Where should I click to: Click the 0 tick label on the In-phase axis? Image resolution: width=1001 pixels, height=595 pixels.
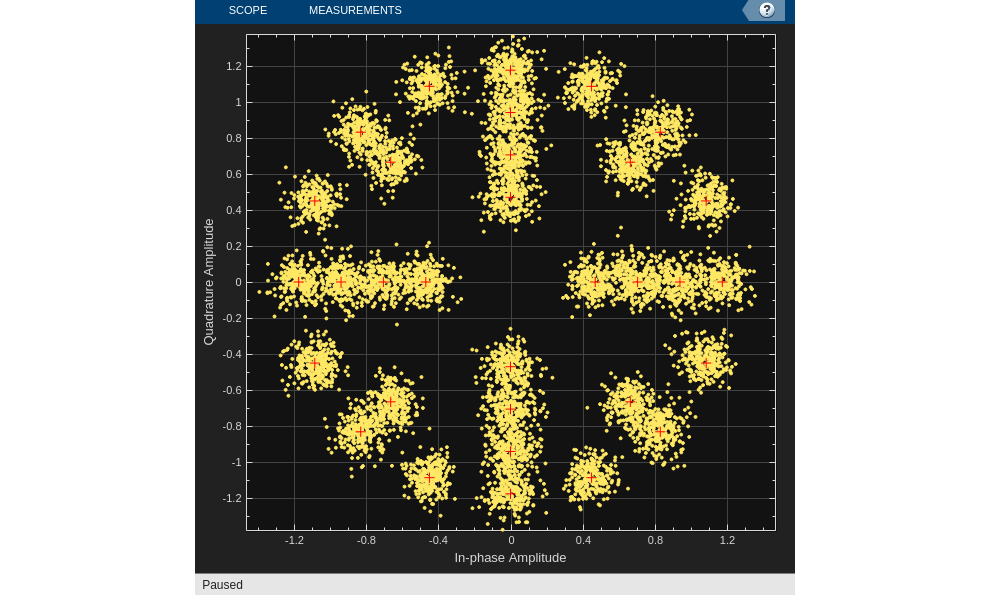coord(511,540)
